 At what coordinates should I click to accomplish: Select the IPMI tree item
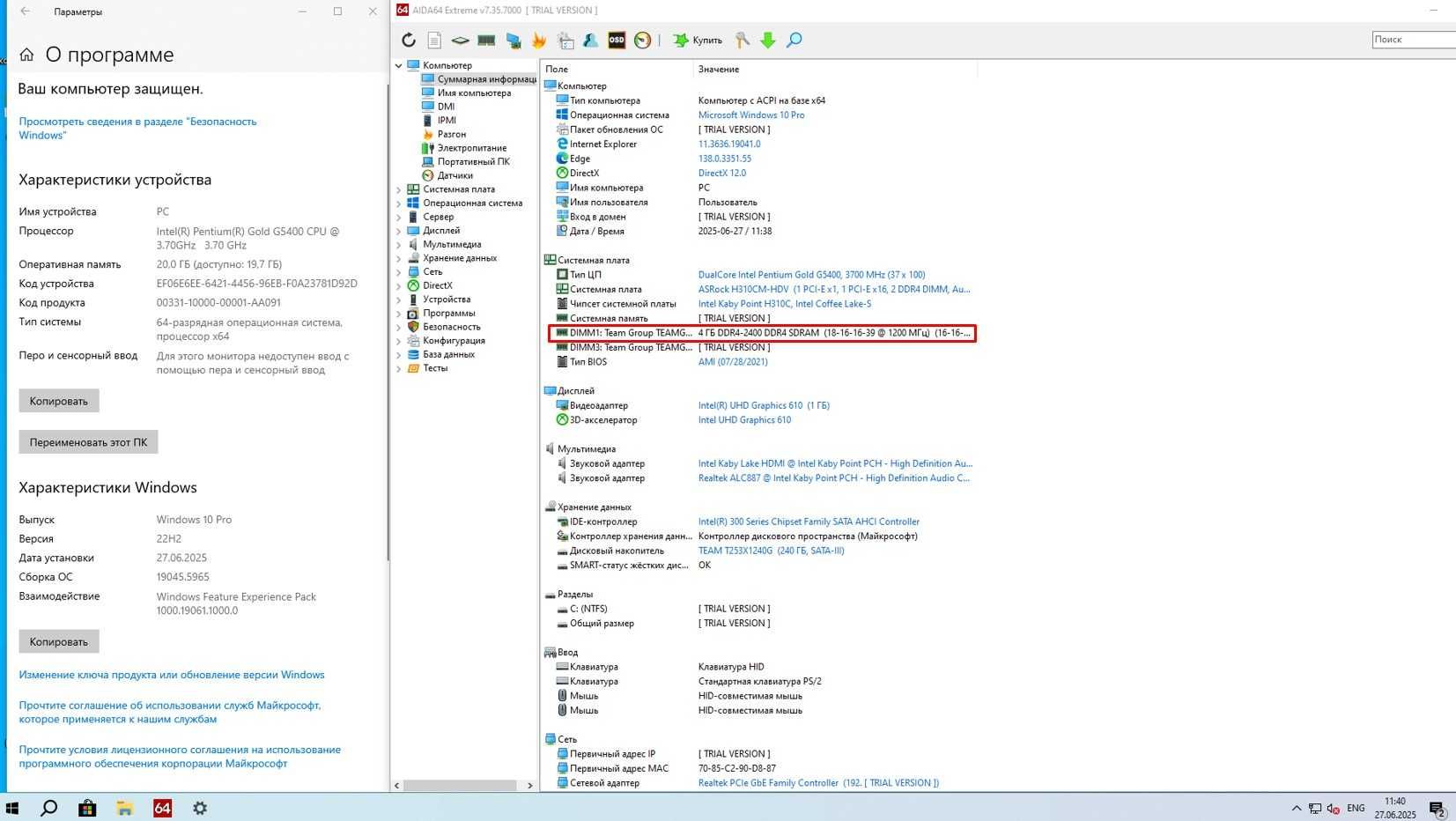pyautogui.click(x=439, y=121)
